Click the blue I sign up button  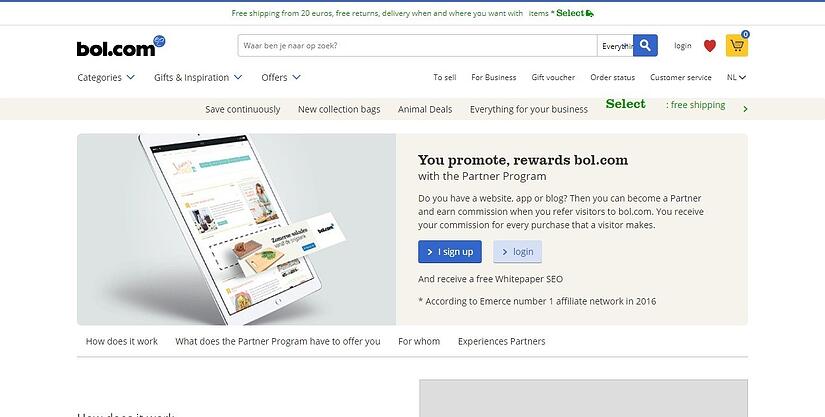click(x=450, y=252)
